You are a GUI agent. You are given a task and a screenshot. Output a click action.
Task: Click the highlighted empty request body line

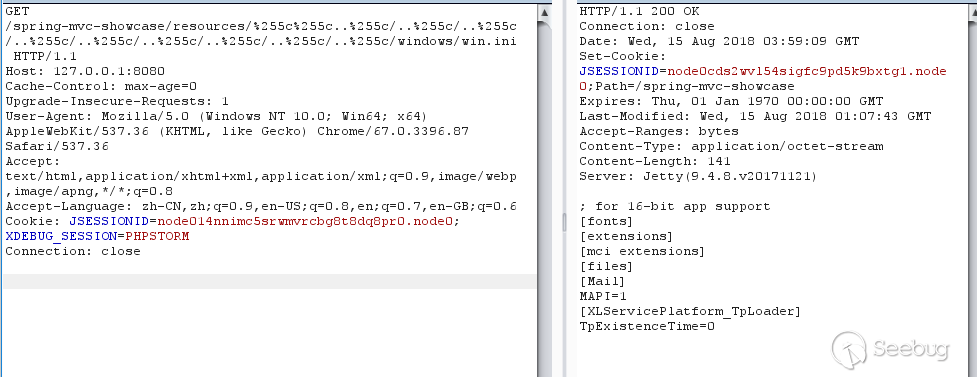[x=269, y=281]
